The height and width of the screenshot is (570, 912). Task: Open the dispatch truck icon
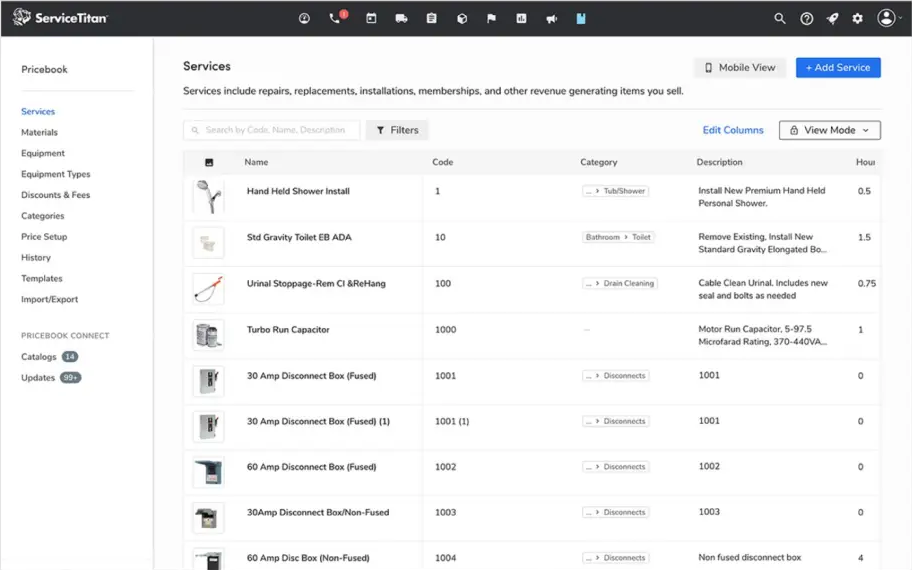coord(401,19)
